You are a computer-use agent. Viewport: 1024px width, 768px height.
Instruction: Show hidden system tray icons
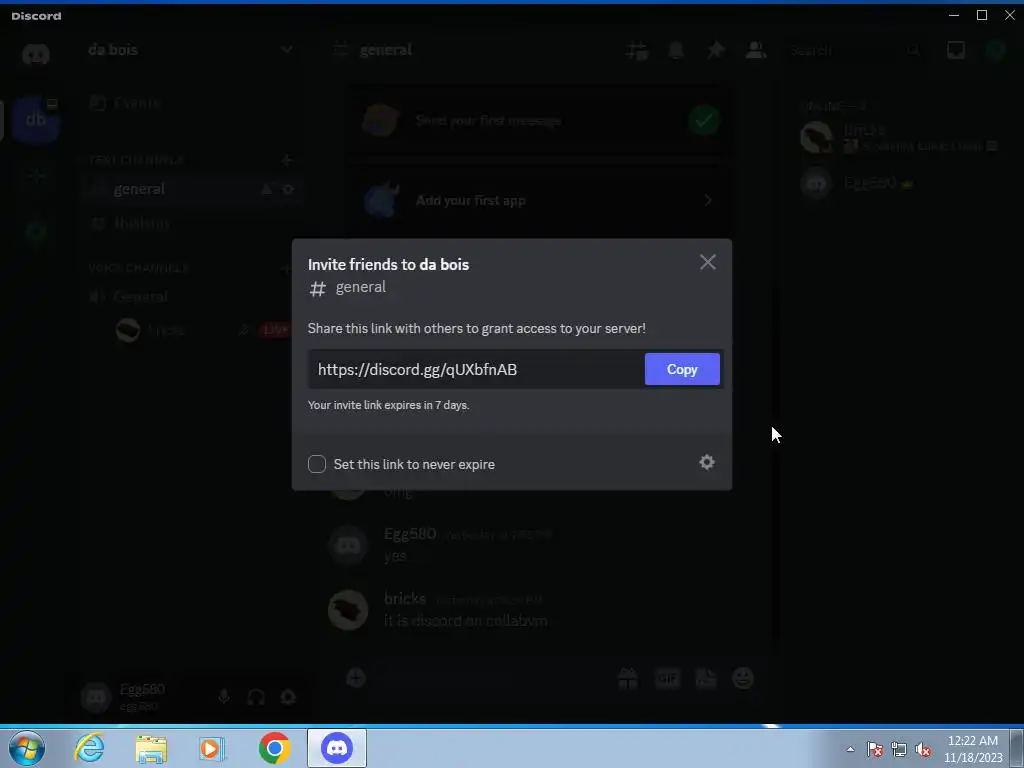pos(850,749)
